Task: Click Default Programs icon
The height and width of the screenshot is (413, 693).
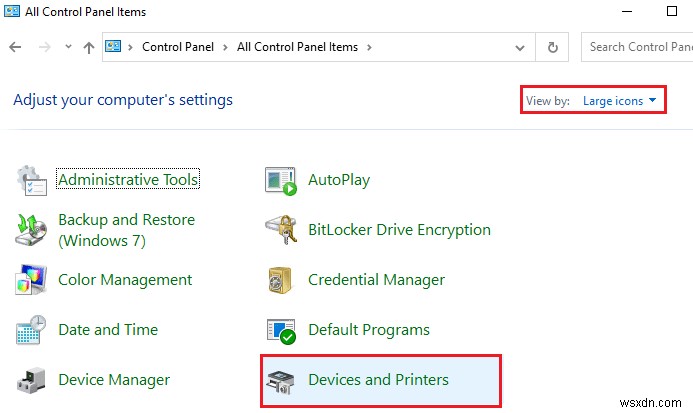Action: 281,331
